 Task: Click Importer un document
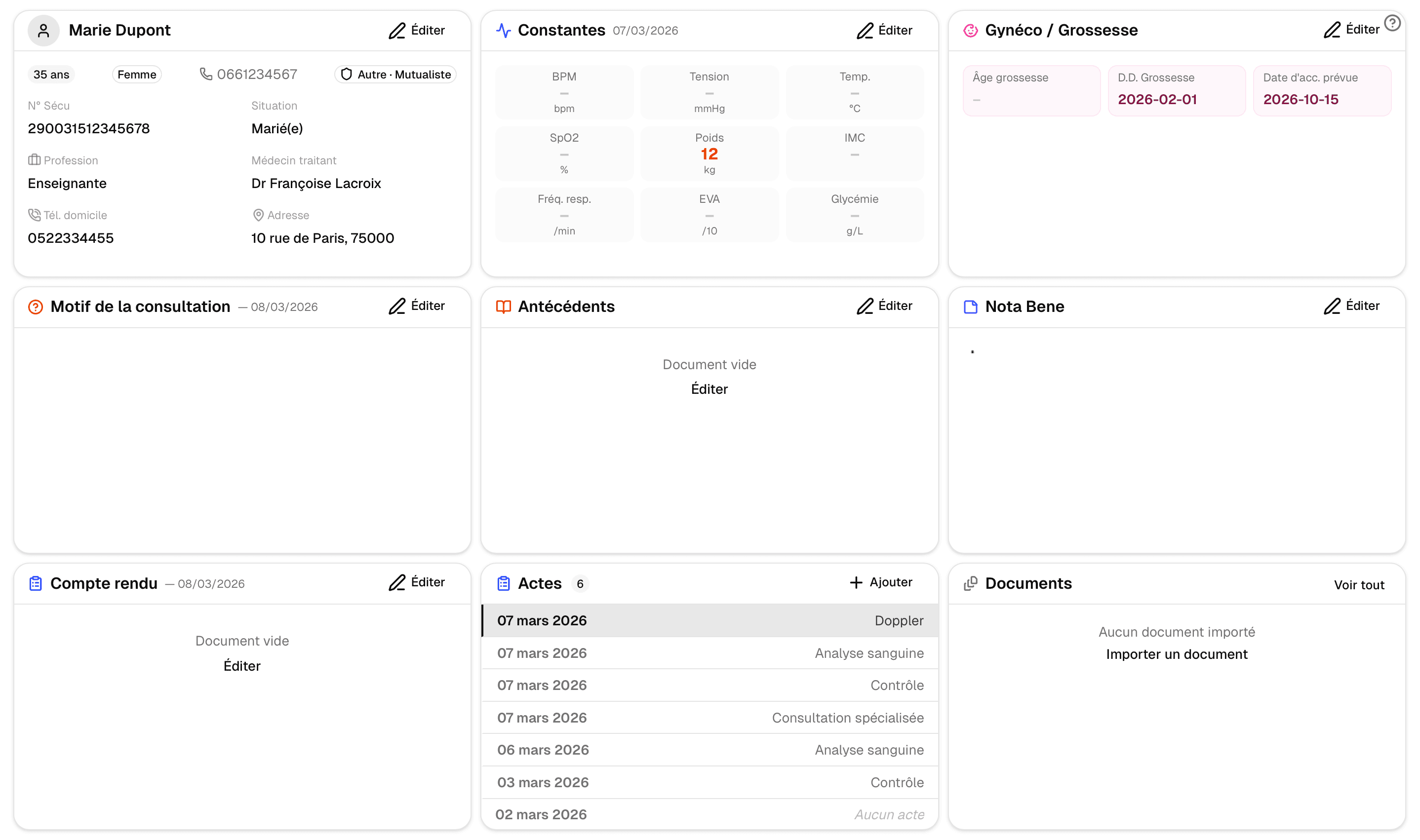pyautogui.click(x=1176, y=654)
